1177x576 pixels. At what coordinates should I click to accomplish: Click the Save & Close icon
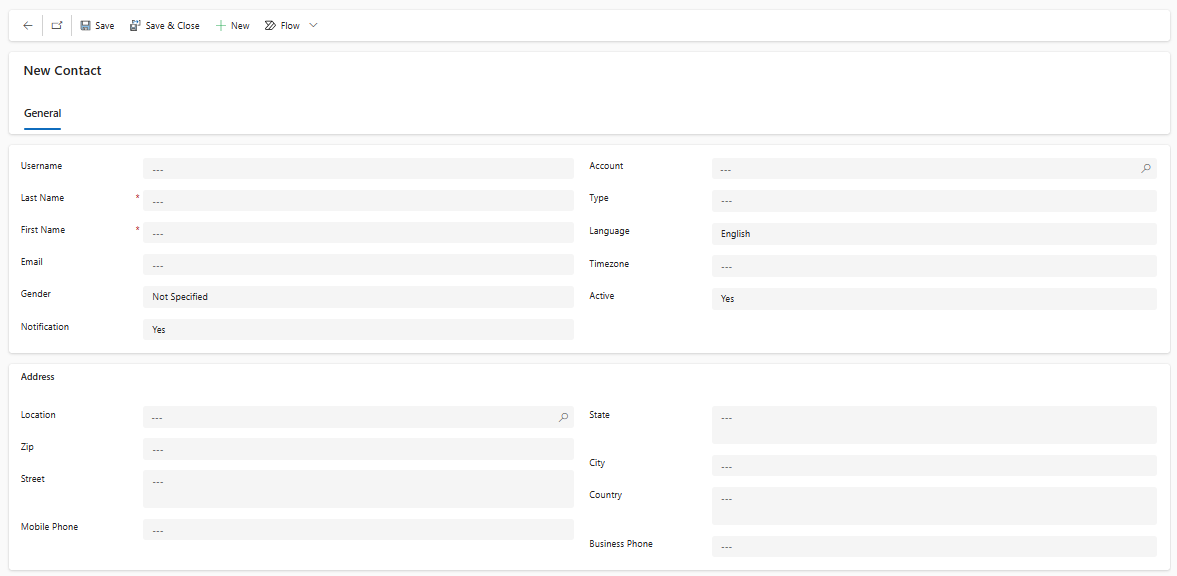tap(135, 26)
